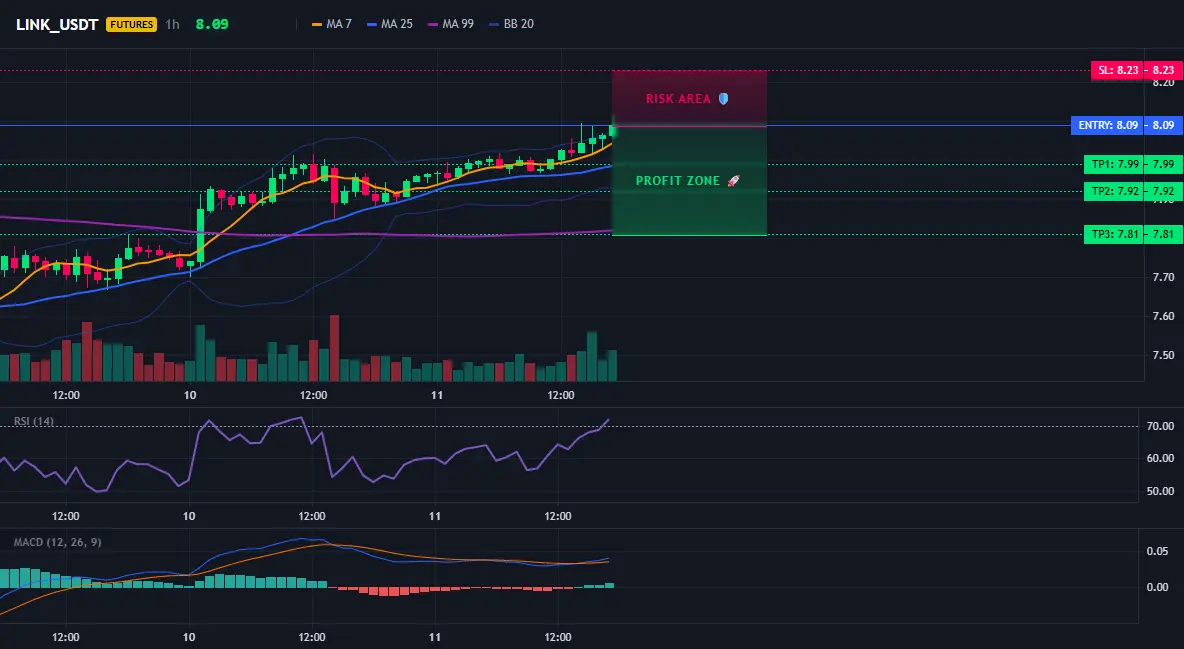Open the RSI (14) indicator label
The image size is (1184, 649).
pos(34,421)
